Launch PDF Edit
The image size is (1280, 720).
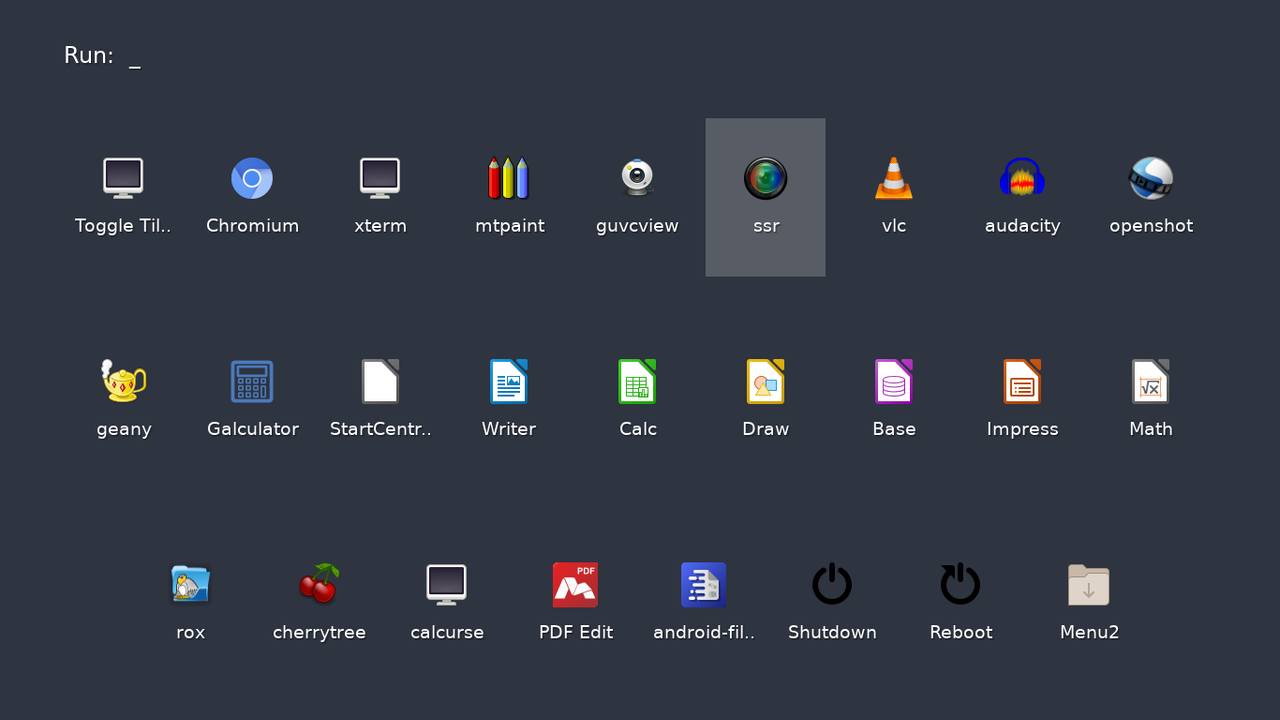pos(575,584)
